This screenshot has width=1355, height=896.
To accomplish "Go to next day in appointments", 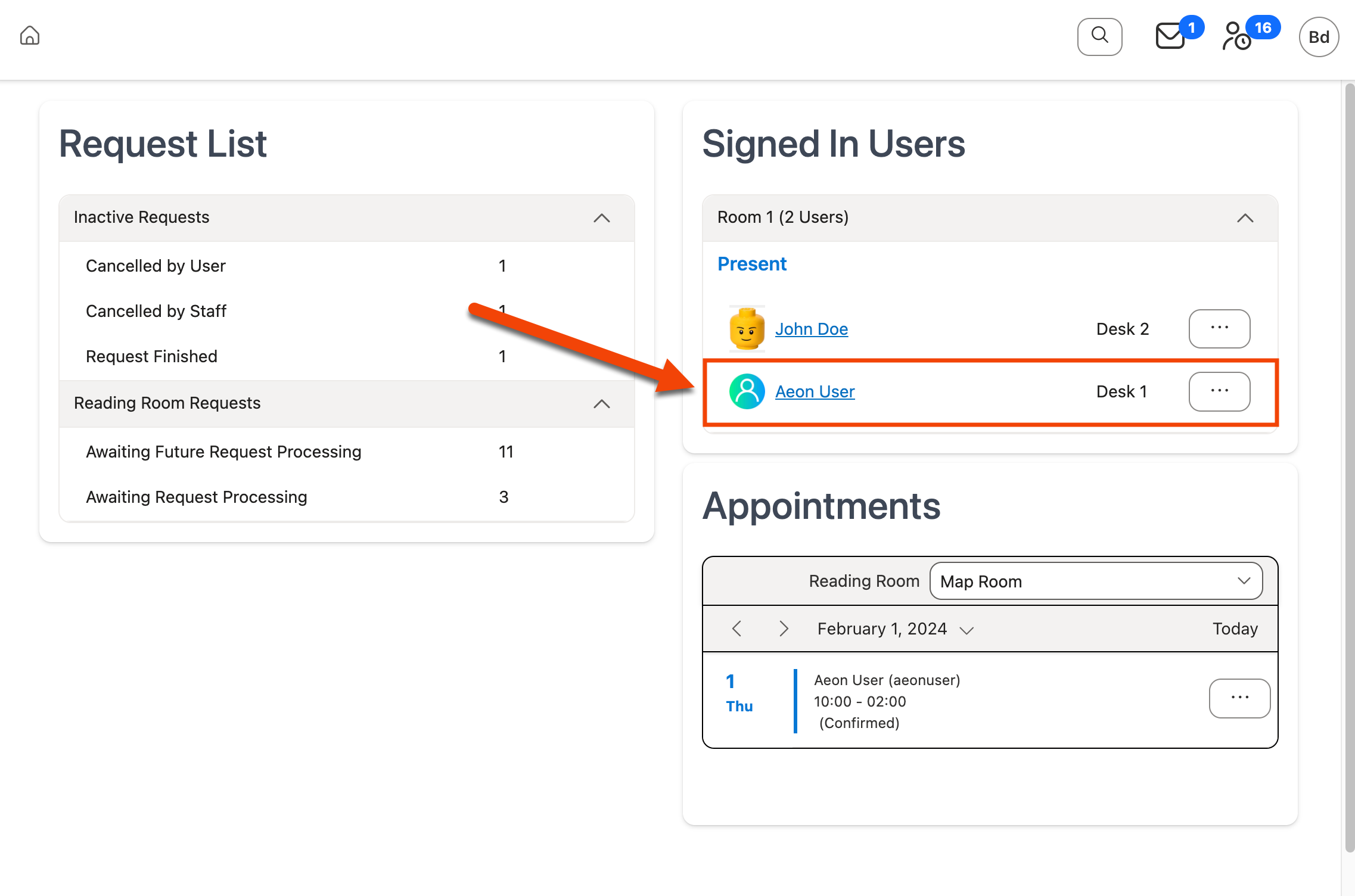I will (x=784, y=629).
